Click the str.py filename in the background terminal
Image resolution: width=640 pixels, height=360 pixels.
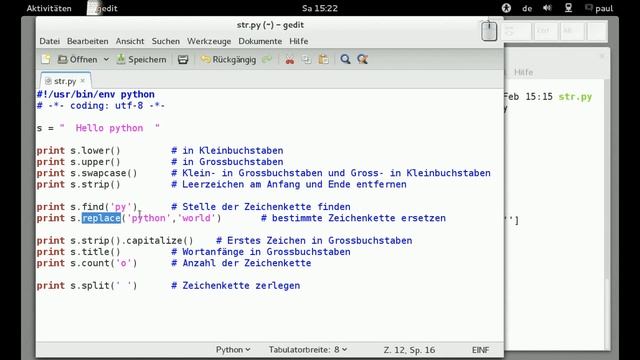575,97
